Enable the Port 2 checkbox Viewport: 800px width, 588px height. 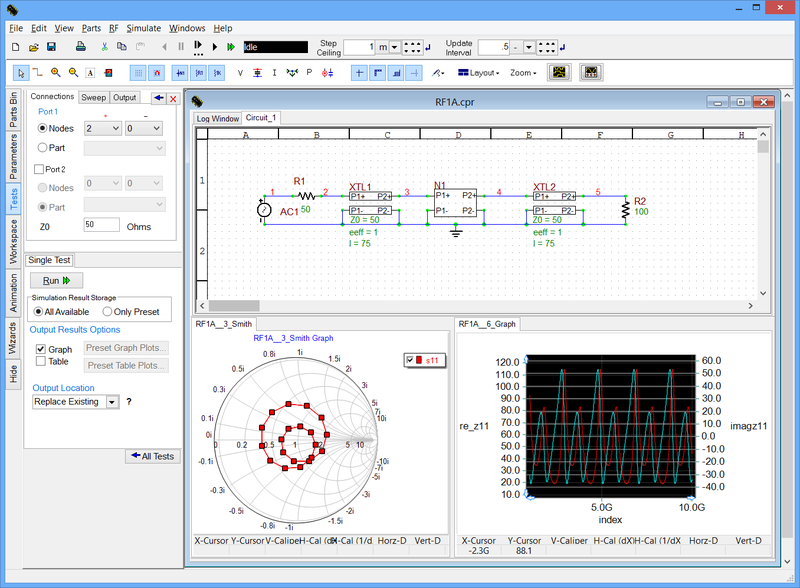click(40, 169)
